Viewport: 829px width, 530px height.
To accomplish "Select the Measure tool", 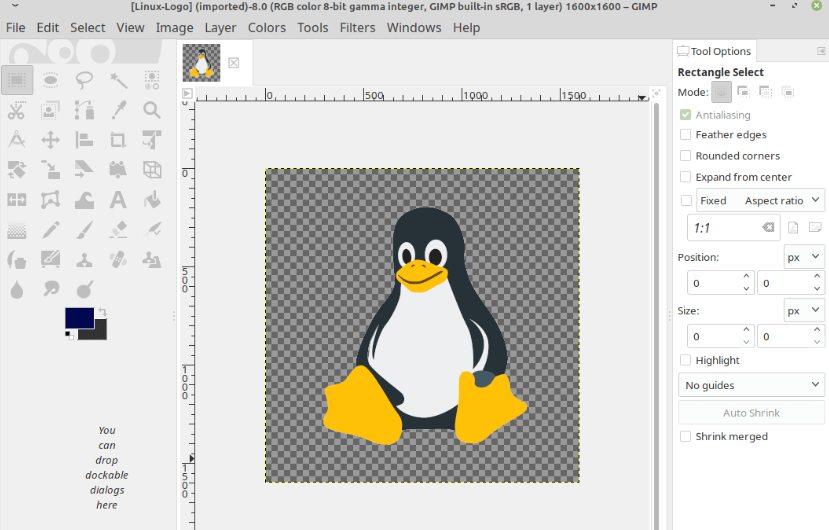I will 17,140.
